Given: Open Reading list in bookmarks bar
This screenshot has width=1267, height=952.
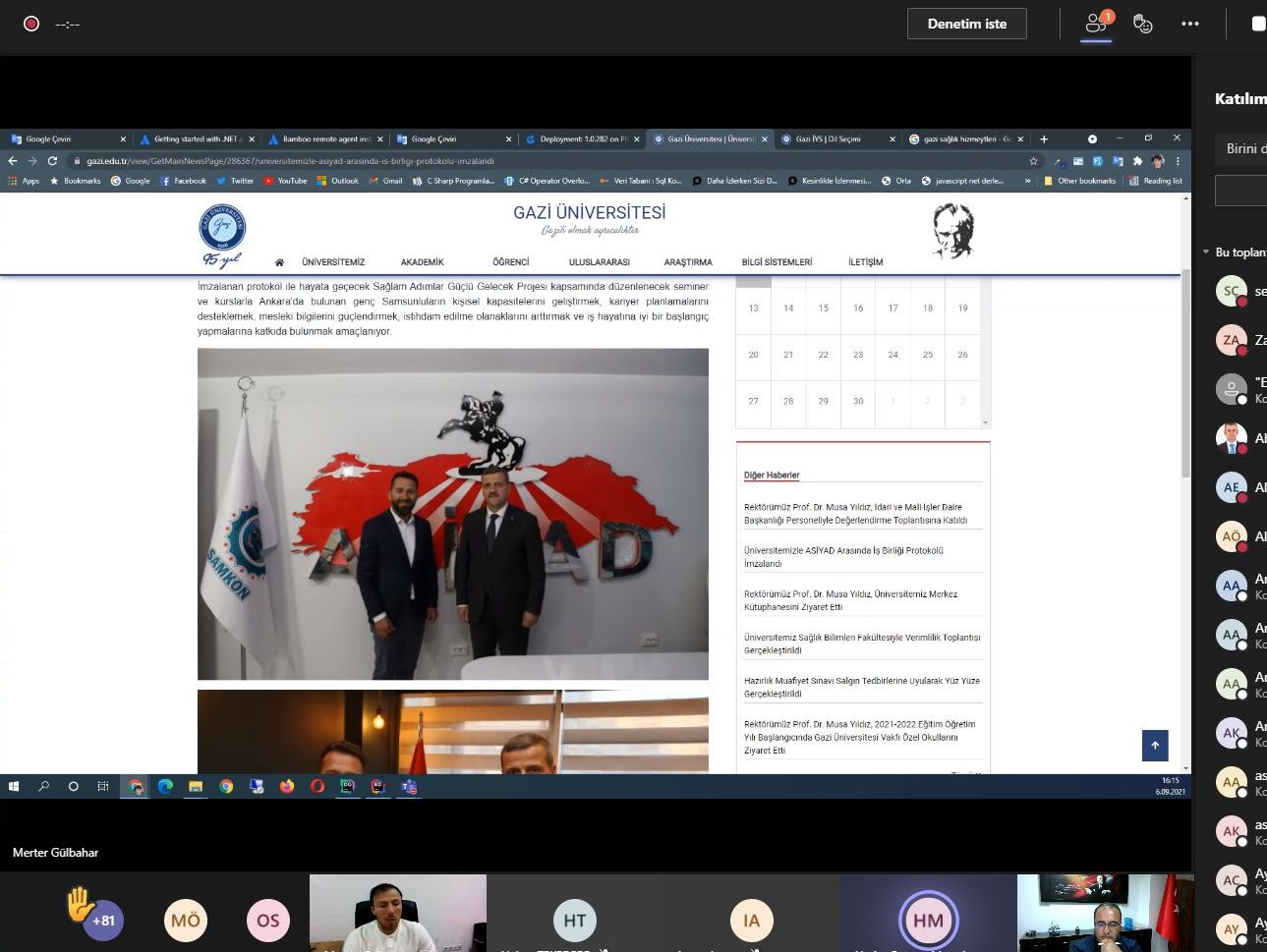Looking at the screenshot, I should pos(1156,181).
